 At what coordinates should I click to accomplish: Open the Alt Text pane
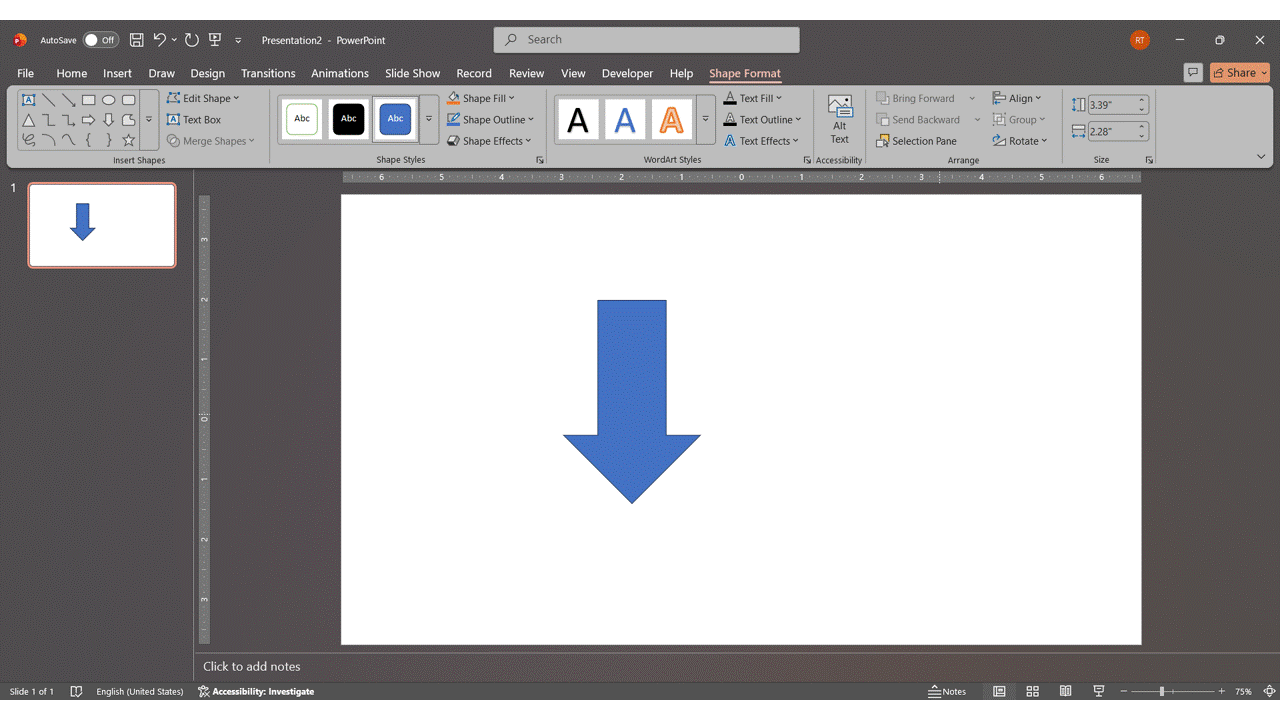pyautogui.click(x=840, y=120)
